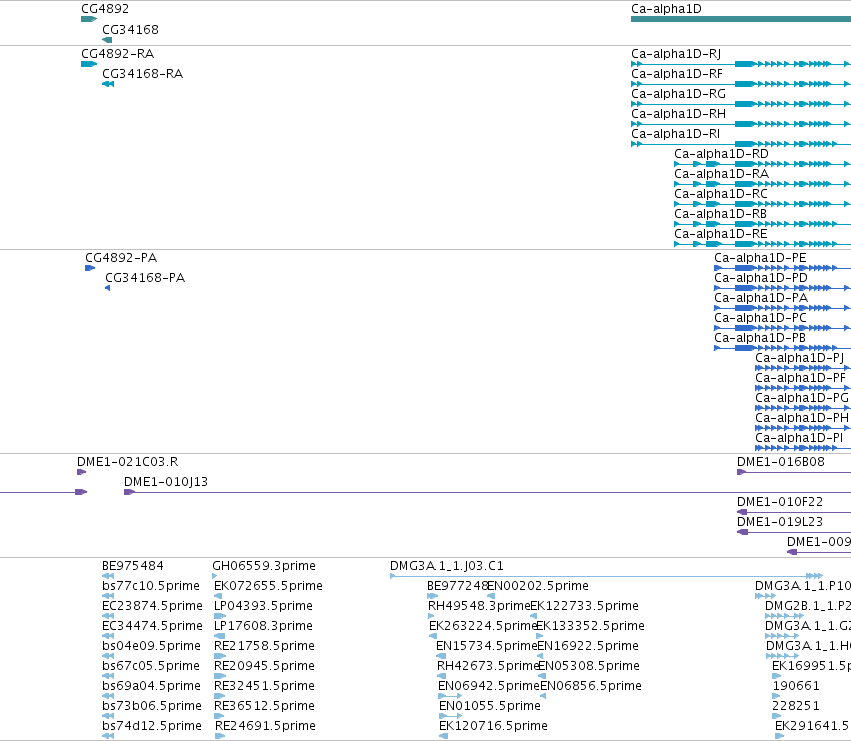Viewport: 851px width, 741px height.
Task: Select the Ca-alpha1D-RD transcript label
Action: click(x=721, y=154)
